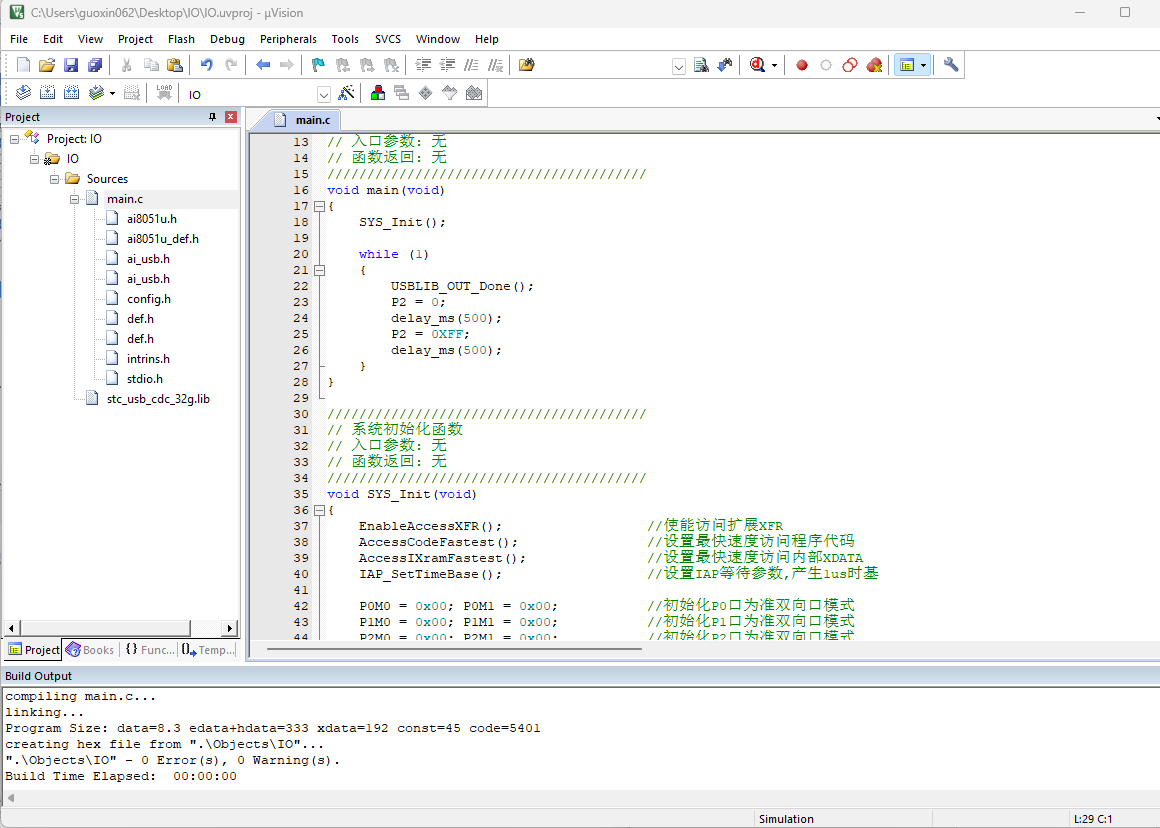Collapse the IO target node
This screenshot has width=1160, height=828.
click(x=34, y=159)
